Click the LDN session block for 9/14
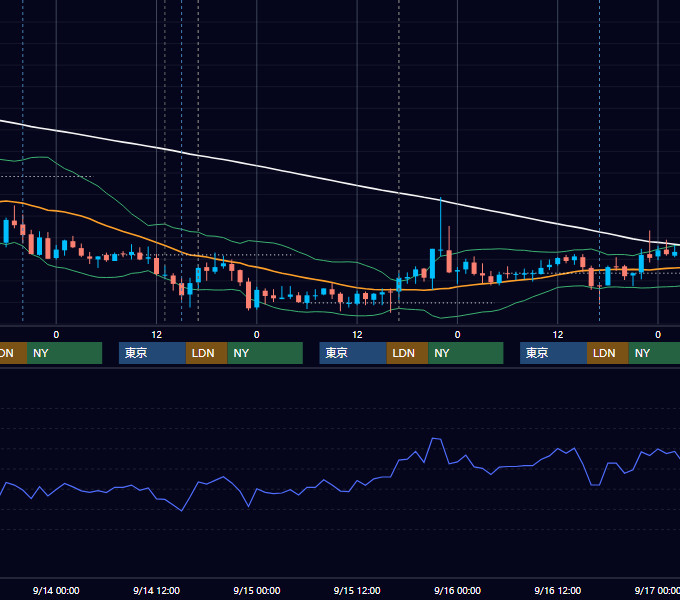The width and height of the screenshot is (680, 600). (x=206, y=353)
